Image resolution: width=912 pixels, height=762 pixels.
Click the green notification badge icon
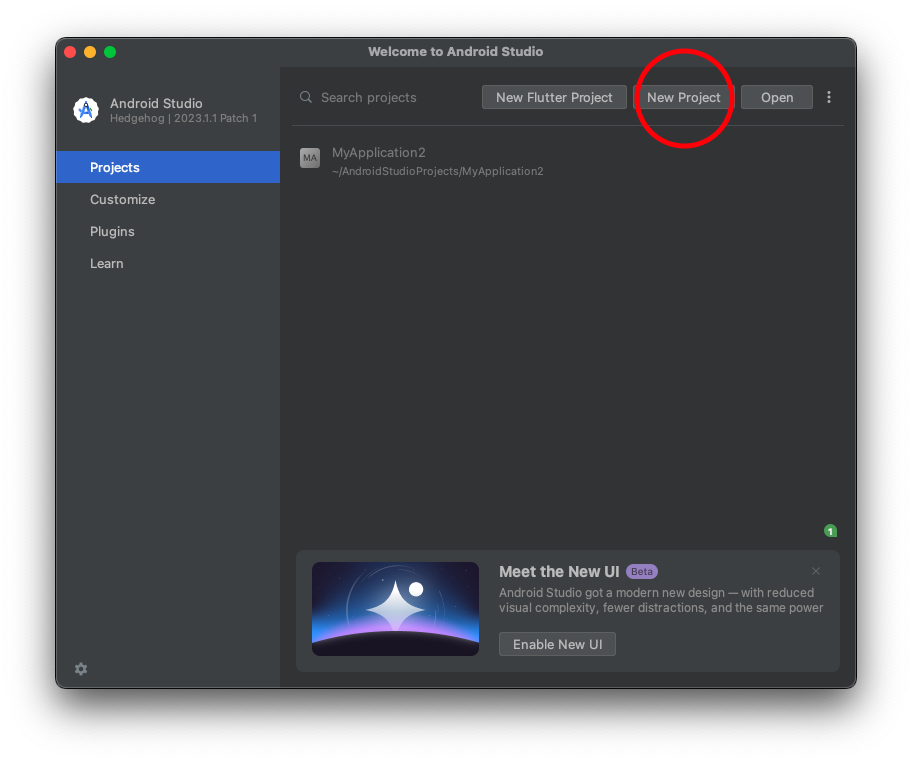(830, 530)
